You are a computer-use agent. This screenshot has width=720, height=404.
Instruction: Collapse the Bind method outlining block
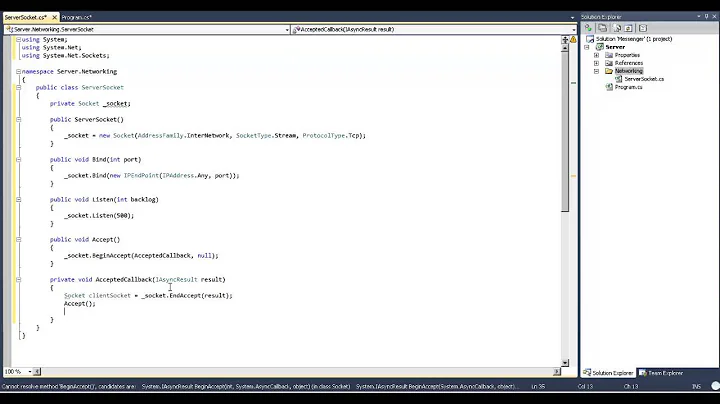tap(18, 159)
